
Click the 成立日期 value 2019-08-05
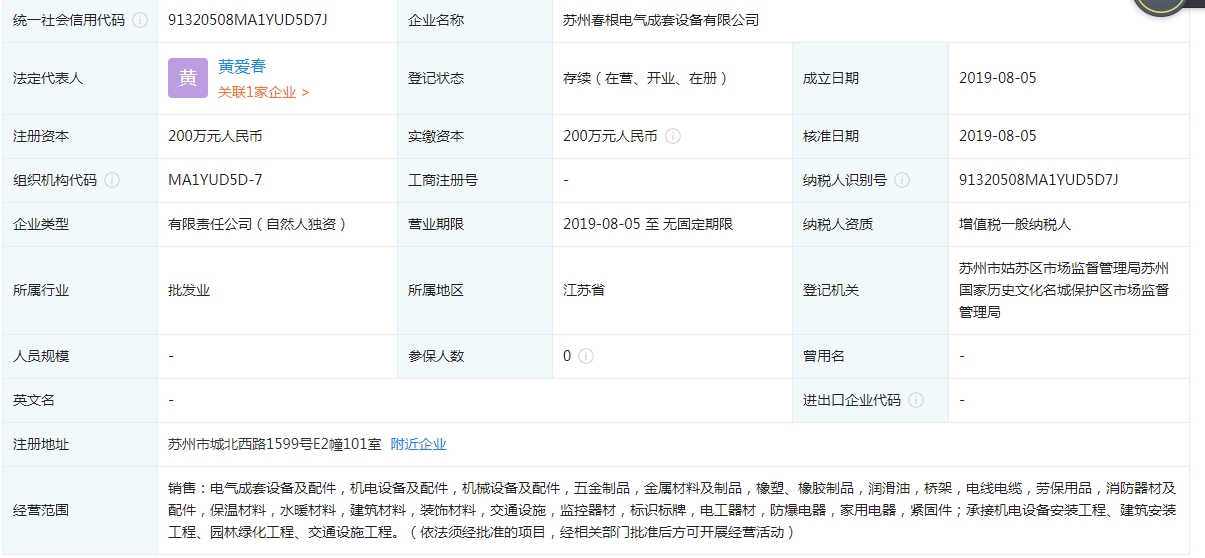997,78
